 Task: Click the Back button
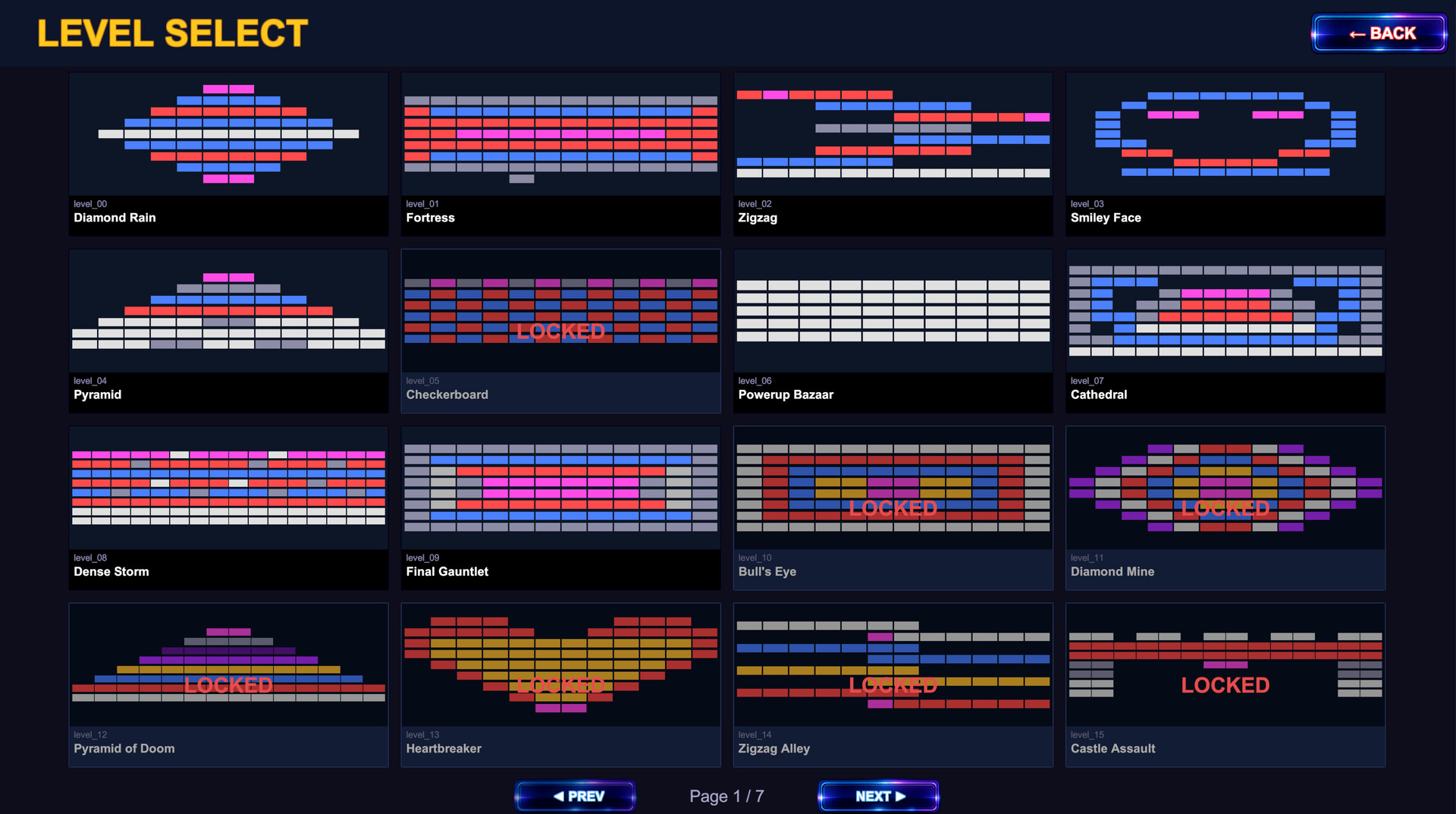[x=1379, y=33]
